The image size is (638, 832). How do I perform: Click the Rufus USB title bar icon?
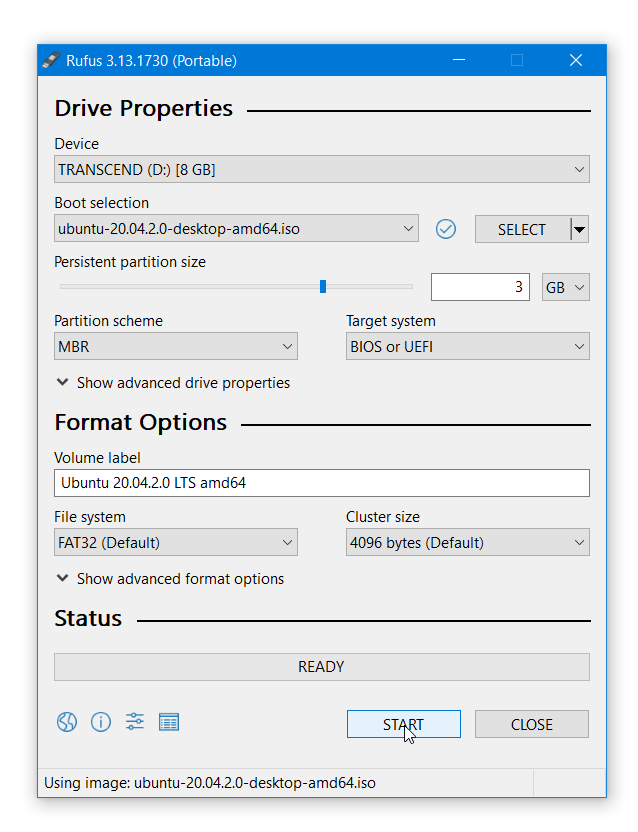(x=51, y=60)
